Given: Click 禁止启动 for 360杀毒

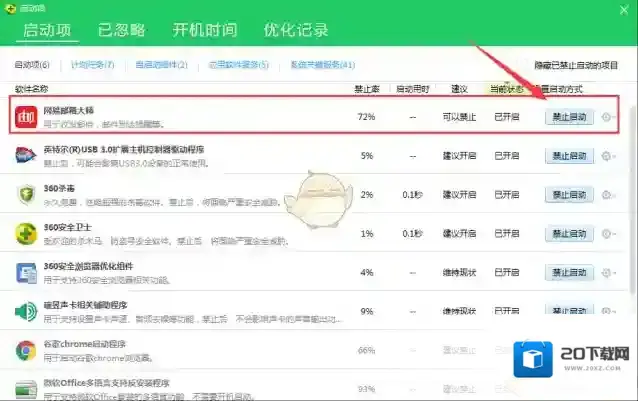Looking at the screenshot, I should coord(569,195).
